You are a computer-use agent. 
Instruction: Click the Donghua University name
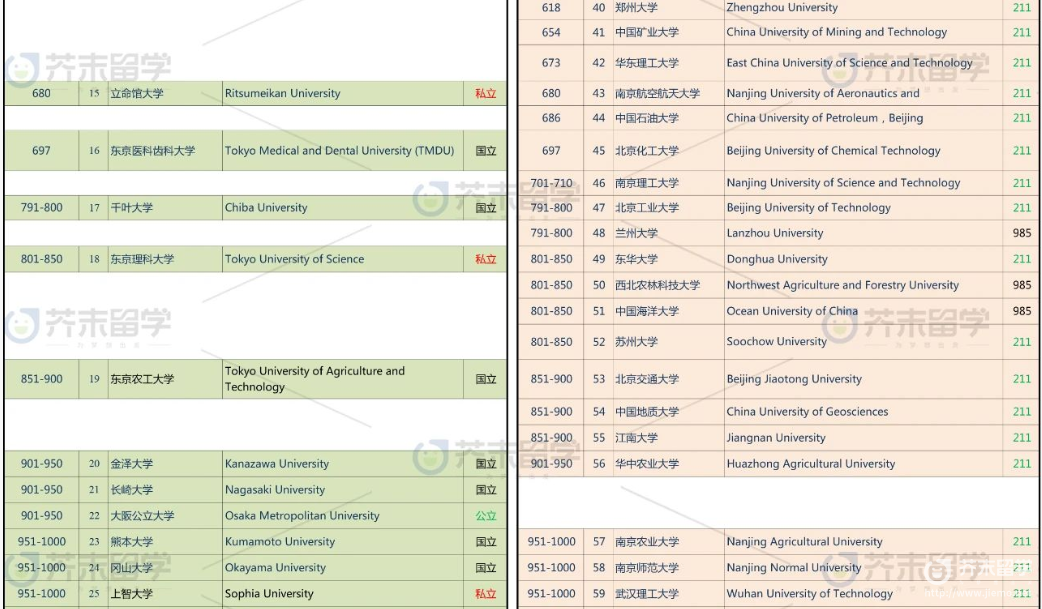pos(777,259)
